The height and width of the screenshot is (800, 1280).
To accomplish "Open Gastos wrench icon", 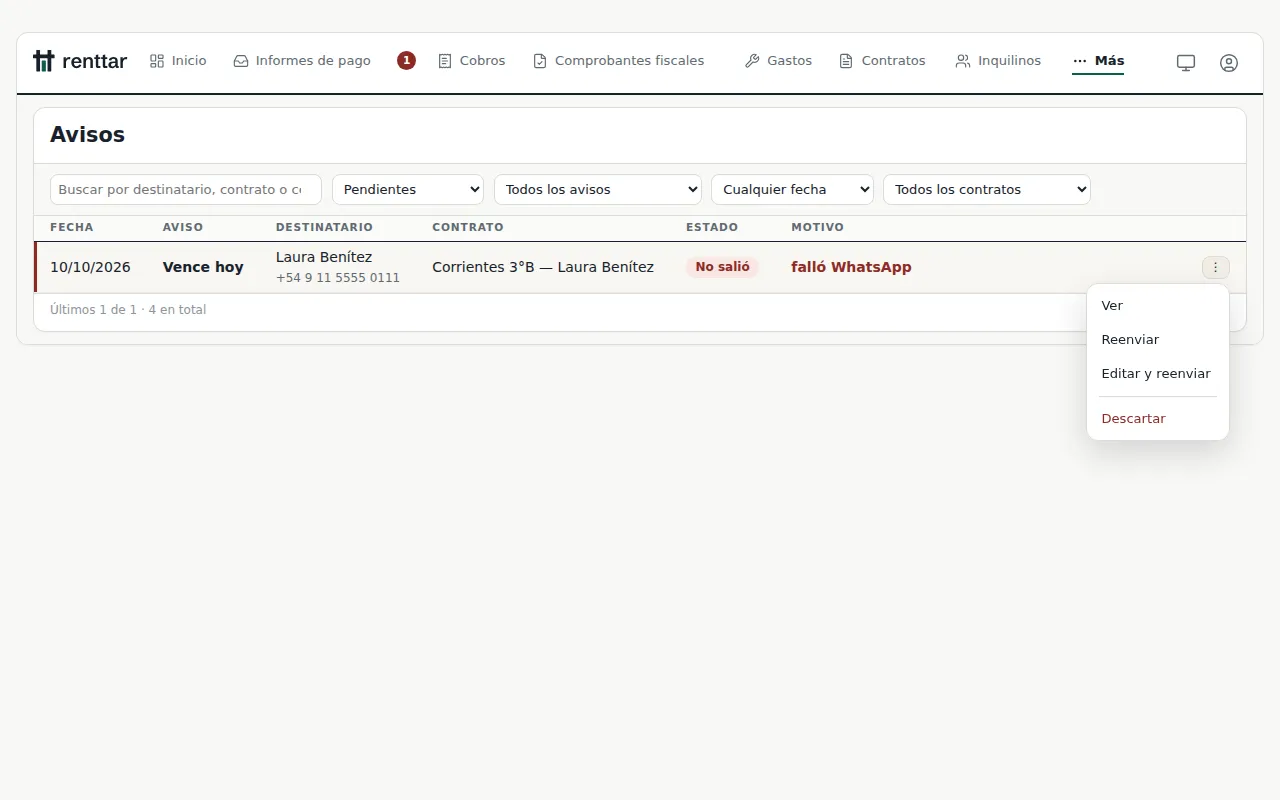I will point(752,61).
